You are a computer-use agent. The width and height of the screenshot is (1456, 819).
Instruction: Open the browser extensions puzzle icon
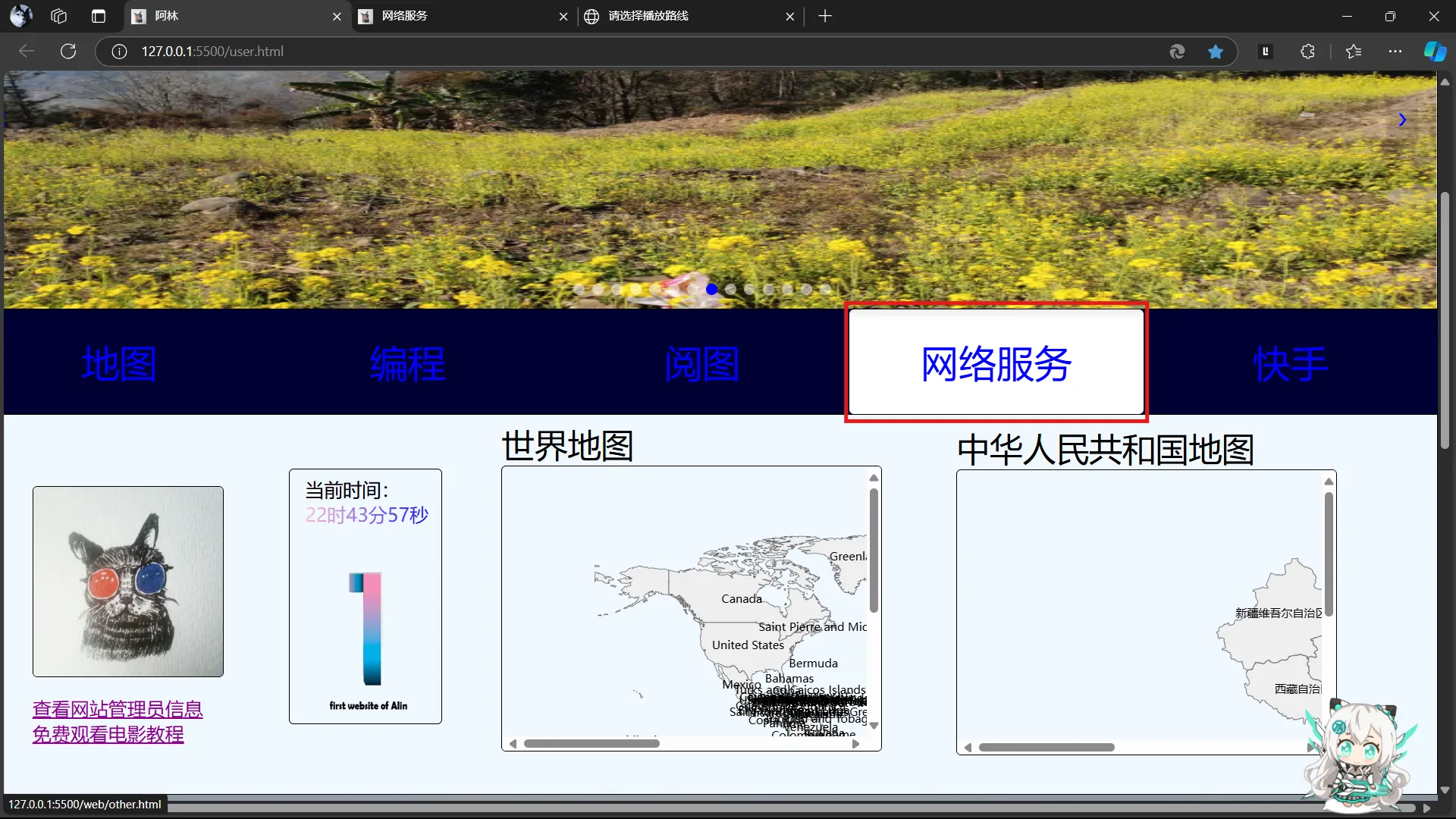pos(1307,52)
